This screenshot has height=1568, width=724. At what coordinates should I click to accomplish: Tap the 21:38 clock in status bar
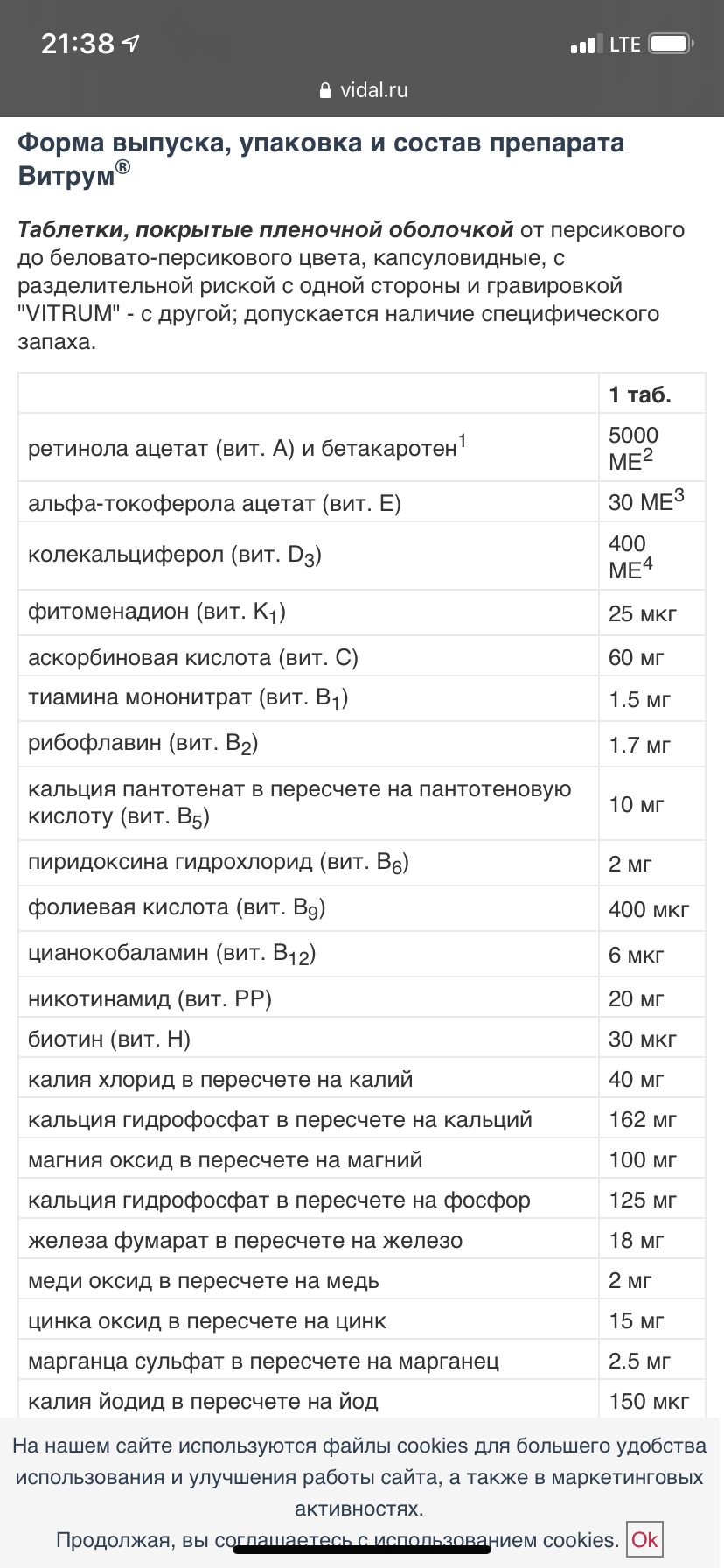tap(77, 43)
